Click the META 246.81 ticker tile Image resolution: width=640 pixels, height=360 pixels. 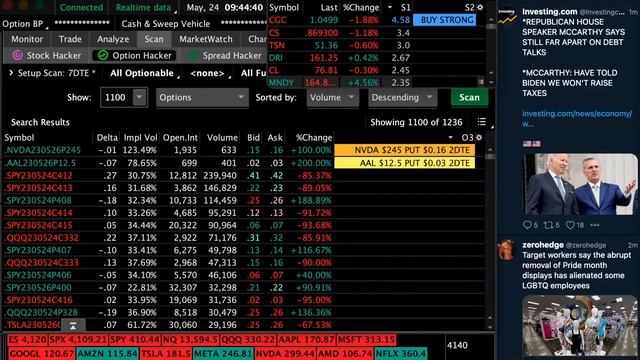[x=223, y=353]
